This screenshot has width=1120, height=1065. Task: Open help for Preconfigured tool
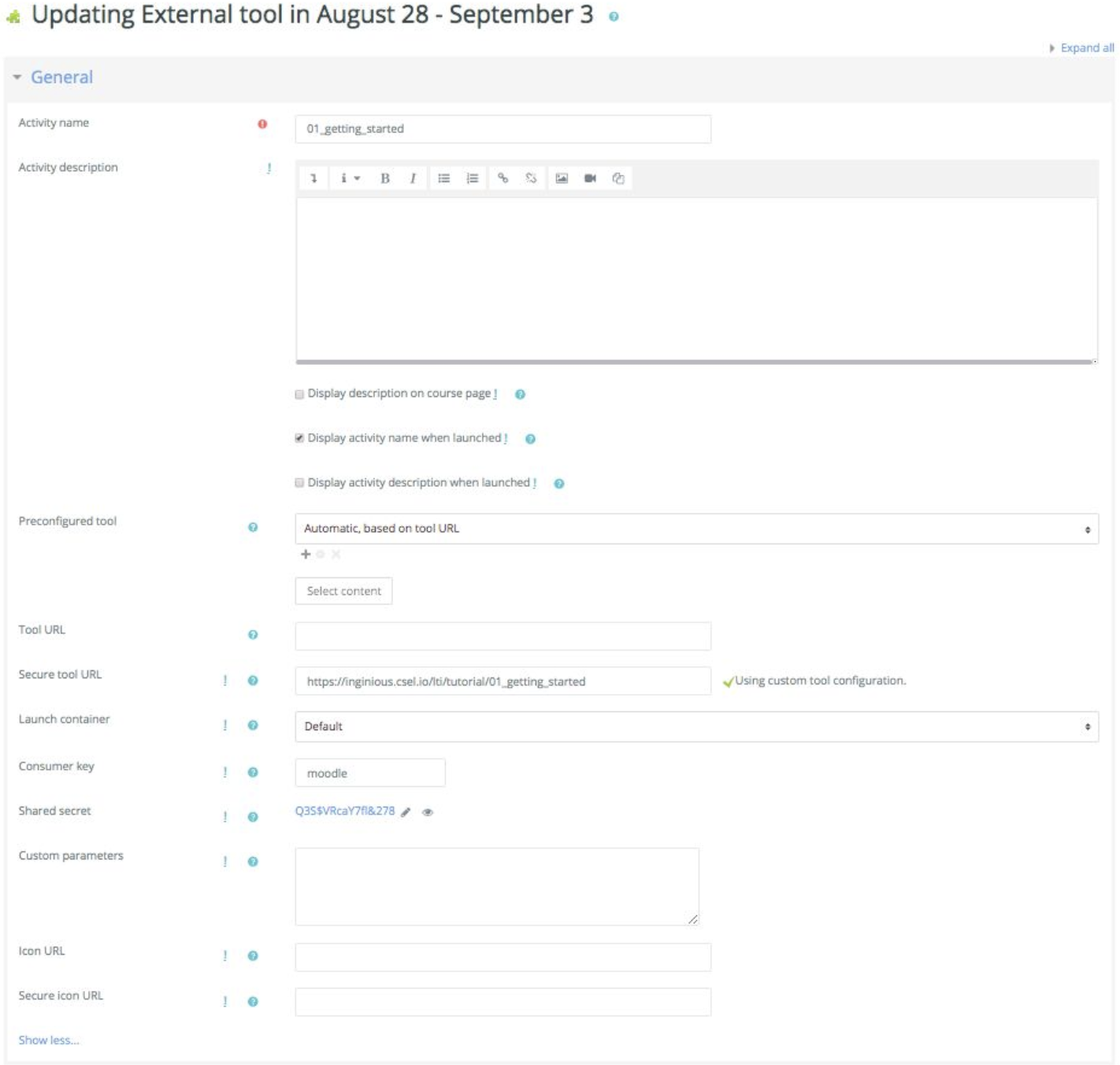coord(253,527)
